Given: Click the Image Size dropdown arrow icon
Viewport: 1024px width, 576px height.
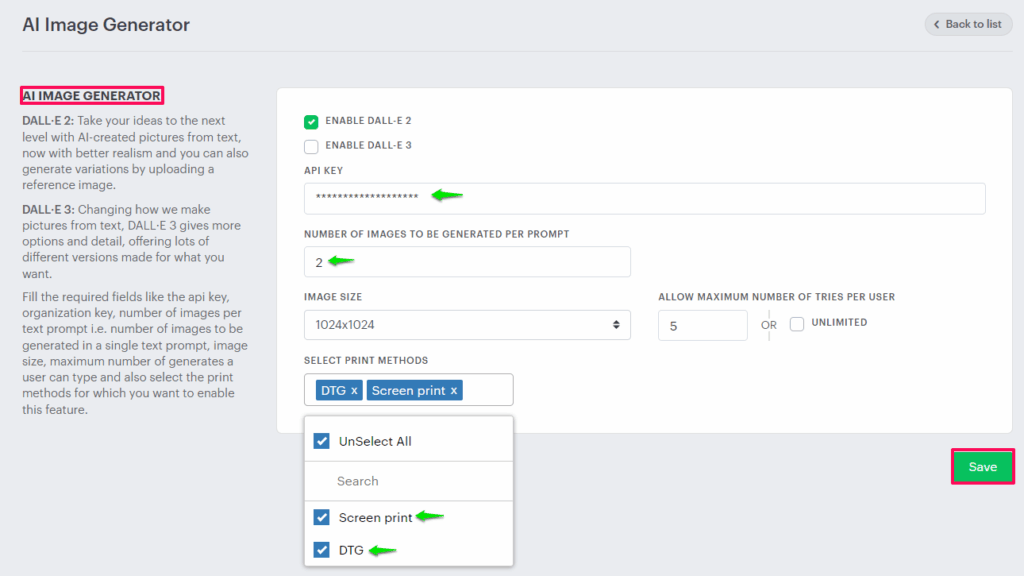Looking at the screenshot, I should (615, 325).
